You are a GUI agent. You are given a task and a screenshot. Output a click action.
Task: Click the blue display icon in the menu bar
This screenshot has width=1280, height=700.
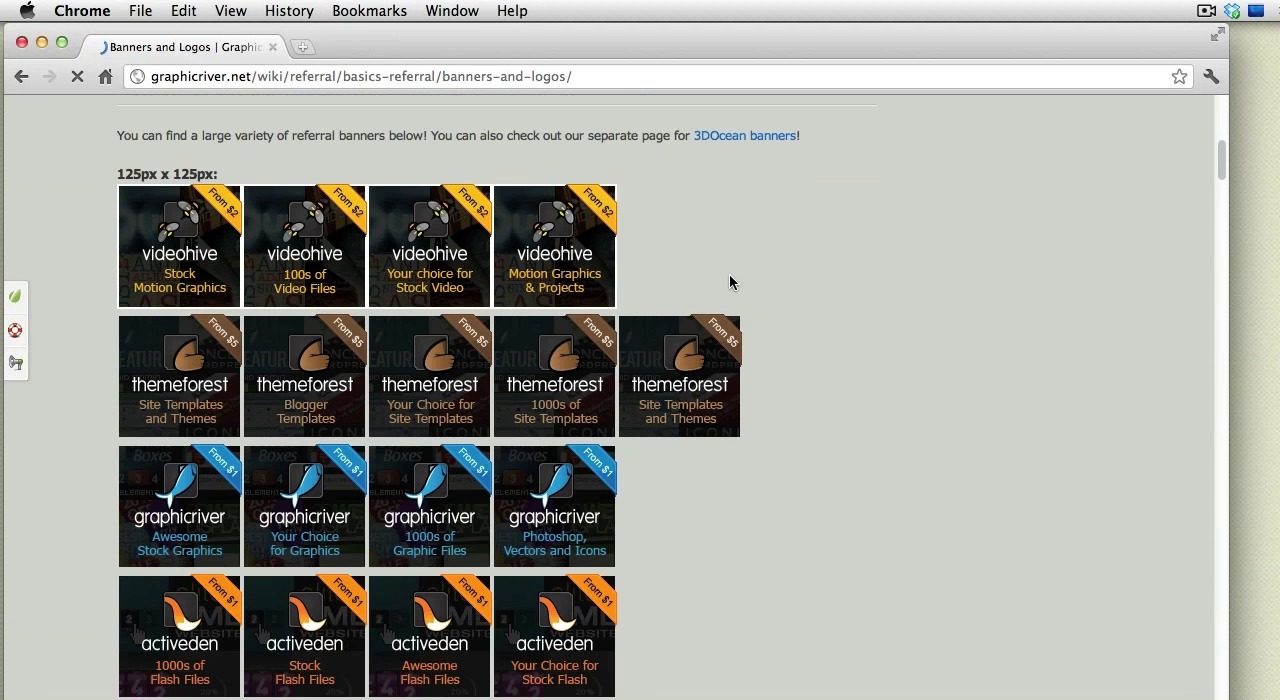(1256, 11)
